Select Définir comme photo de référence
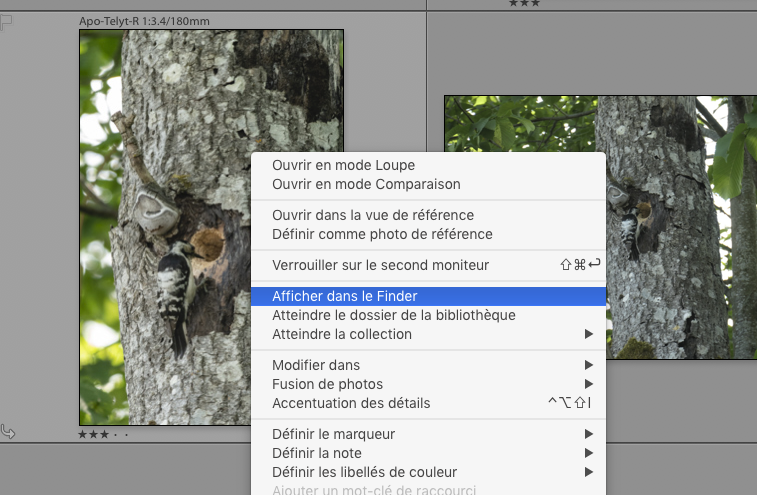757x495 pixels. (382, 234)
